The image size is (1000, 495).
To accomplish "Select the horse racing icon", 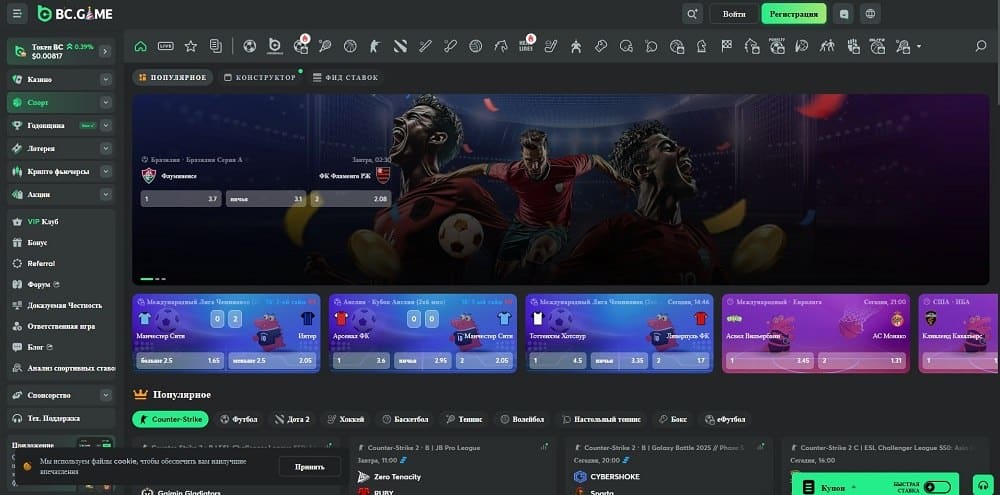I will 501,46.
